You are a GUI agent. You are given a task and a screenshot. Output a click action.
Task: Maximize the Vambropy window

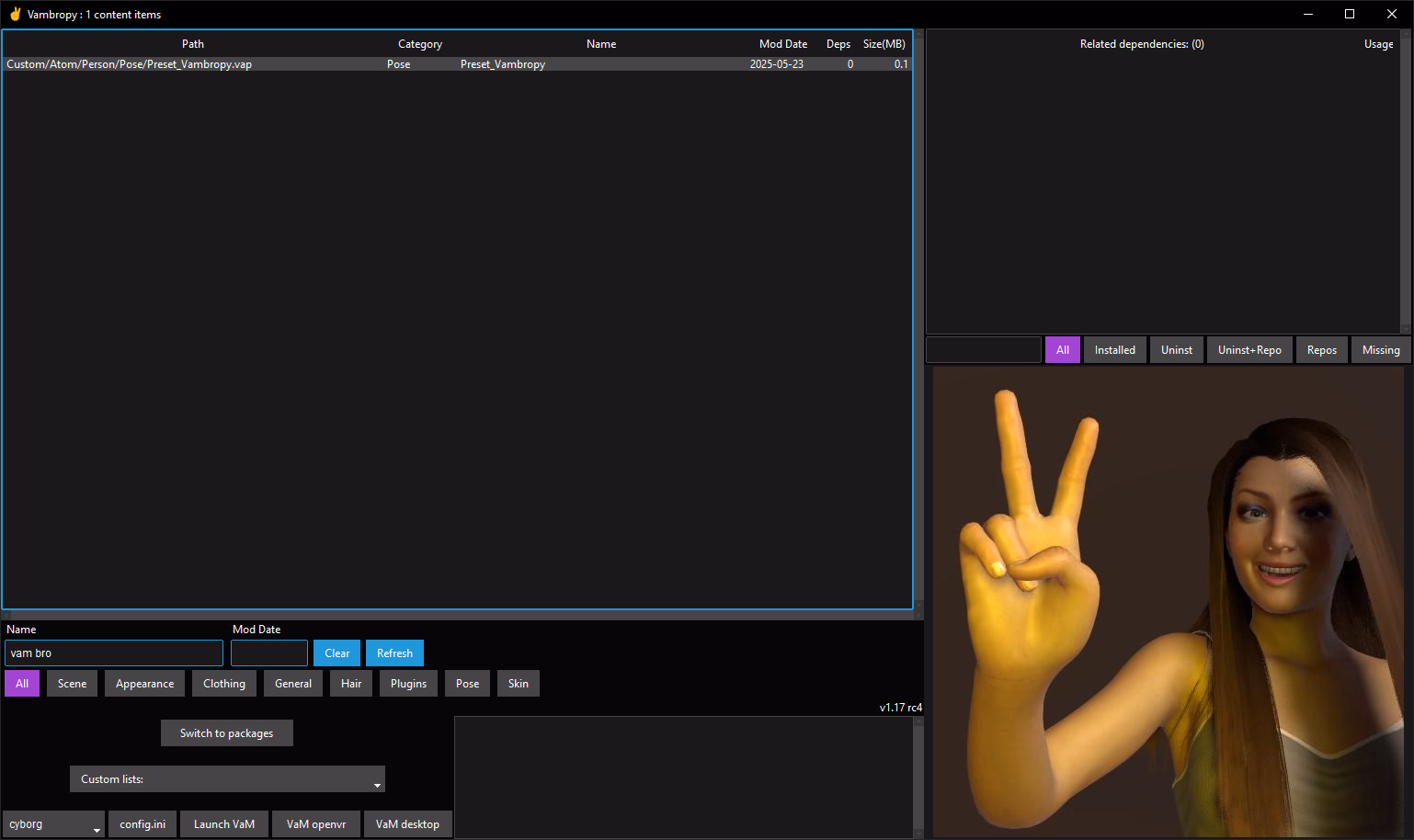click(x=1350, y=14)
